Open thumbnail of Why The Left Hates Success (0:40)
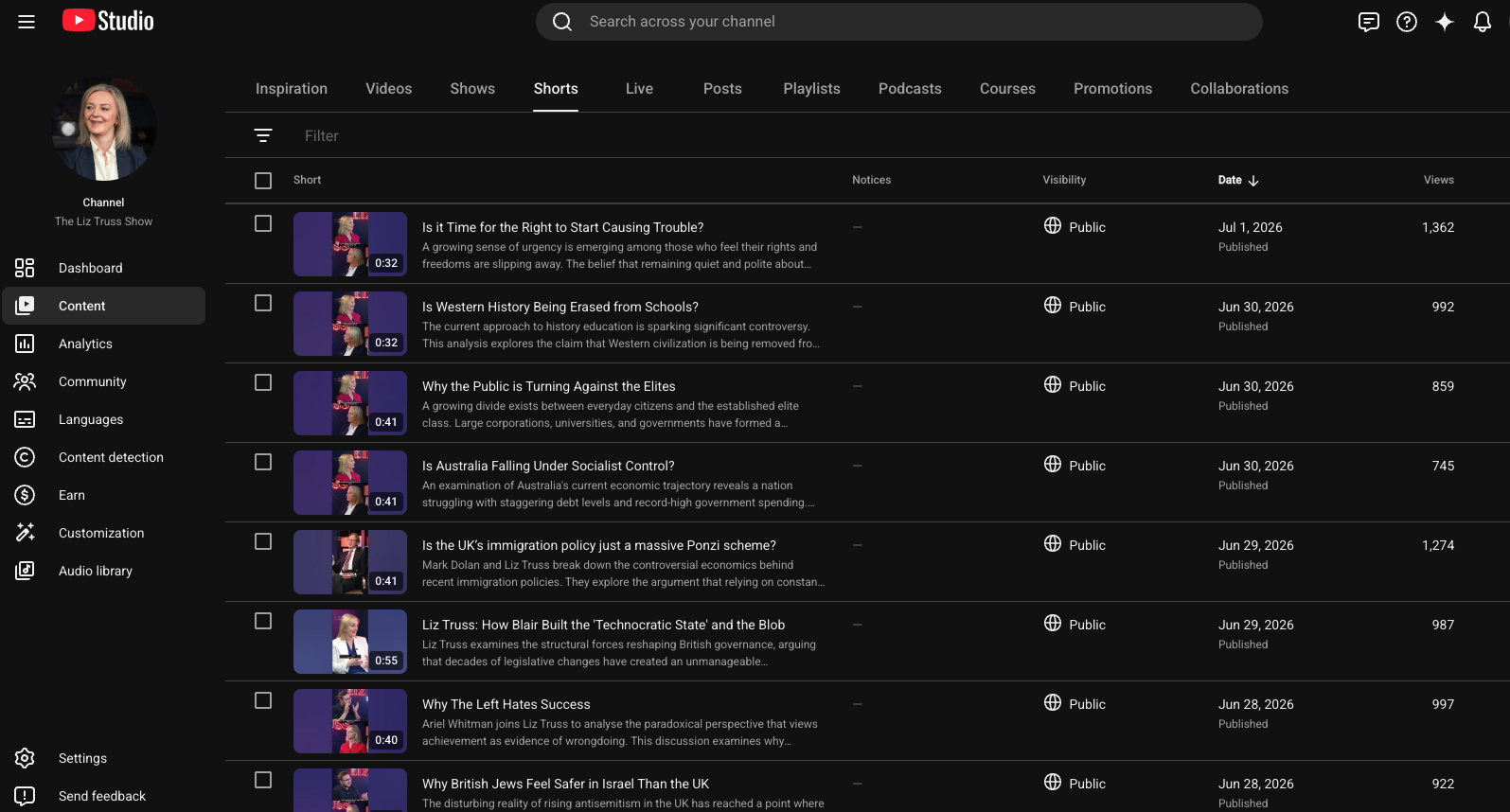 pos(350,721)
